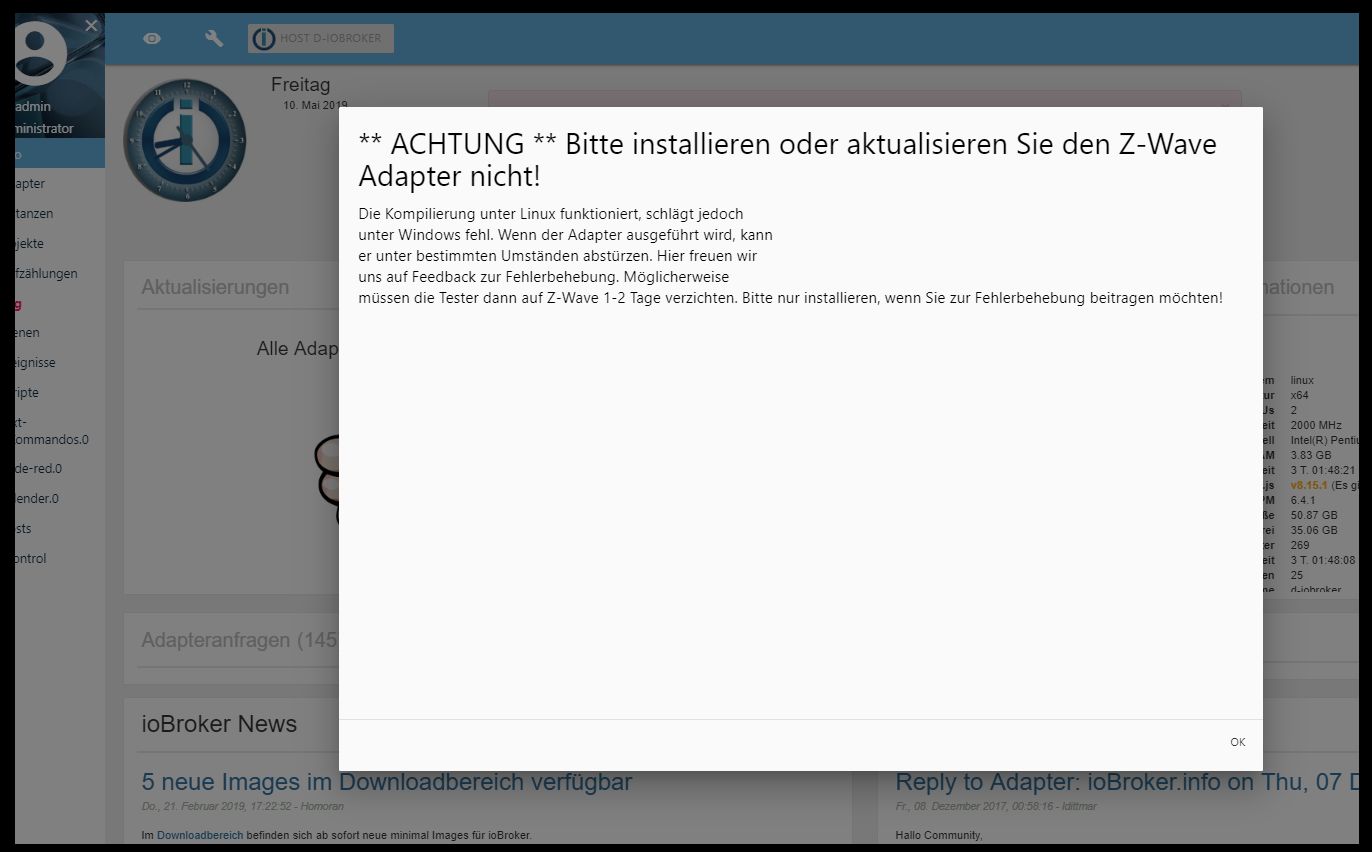Viewport: 1372px width, 852px height.
Task: Click the ioBroker clock logo
Action: [x=184, y=139]
